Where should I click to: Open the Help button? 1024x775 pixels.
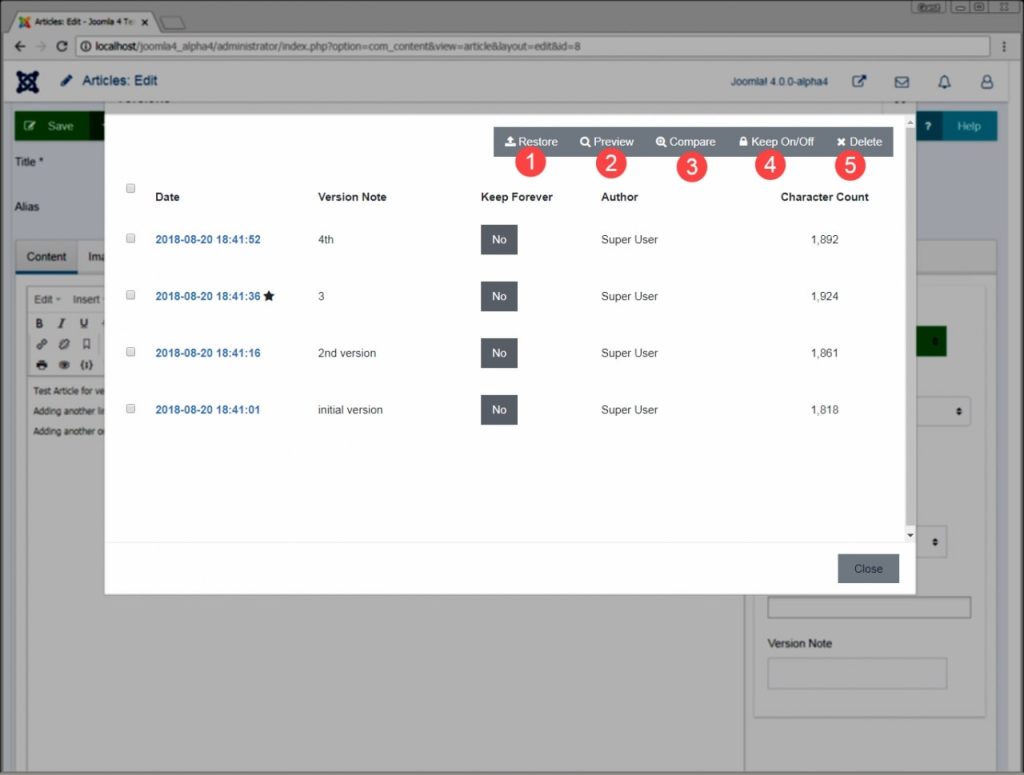coord(969,126)
